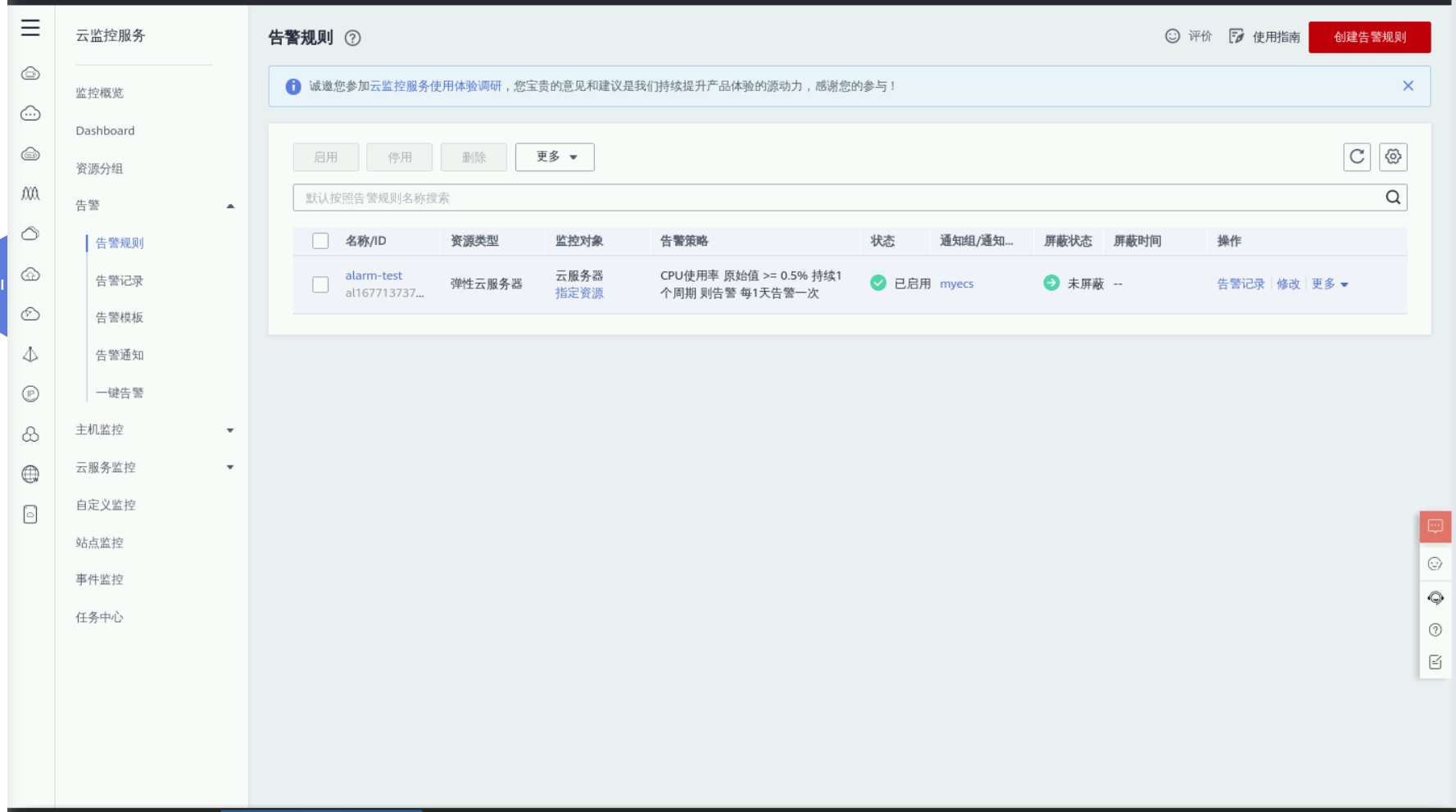This screenshot has height=812, width=1456.
Task: Open 站点监控 in sidebar
Action: click(x=99, y=542)
